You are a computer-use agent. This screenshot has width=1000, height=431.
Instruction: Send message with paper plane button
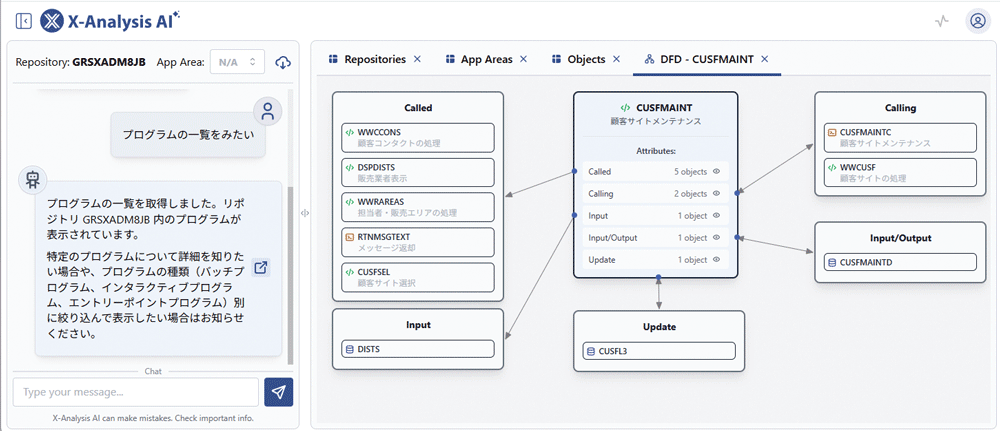[x=279, y=392]
